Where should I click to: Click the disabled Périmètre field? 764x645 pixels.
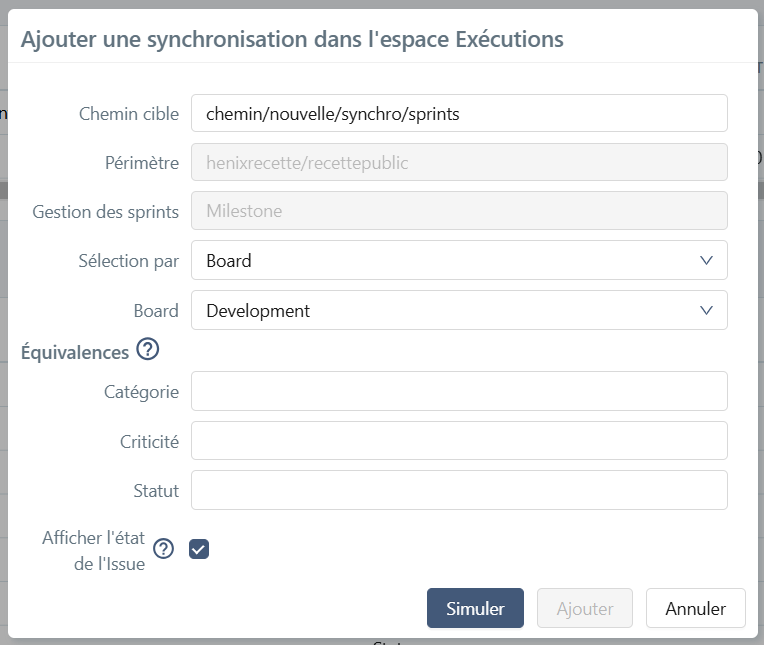tap(458, 163)
